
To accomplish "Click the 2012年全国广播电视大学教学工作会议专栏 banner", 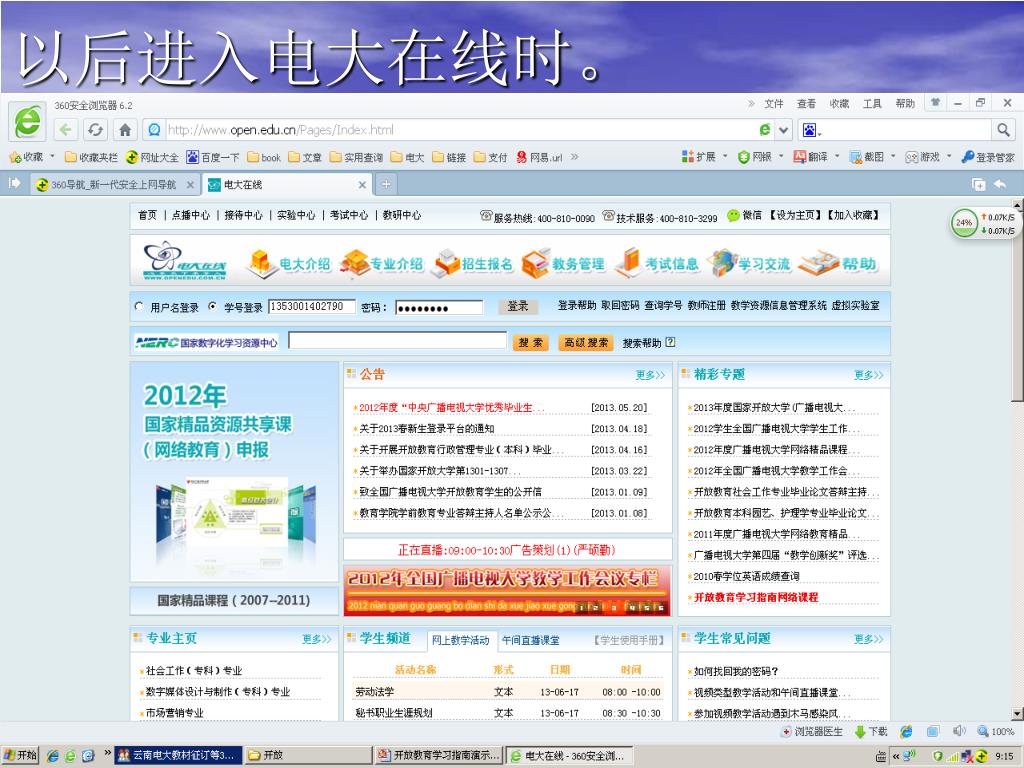I will coord(507,590).
